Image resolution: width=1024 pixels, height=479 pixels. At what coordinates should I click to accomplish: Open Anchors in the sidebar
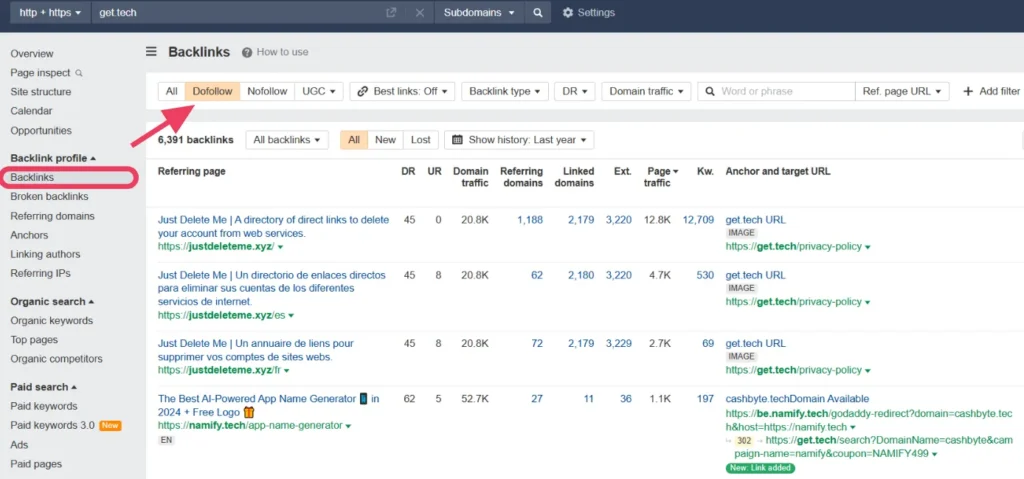(x=29, y=235)
